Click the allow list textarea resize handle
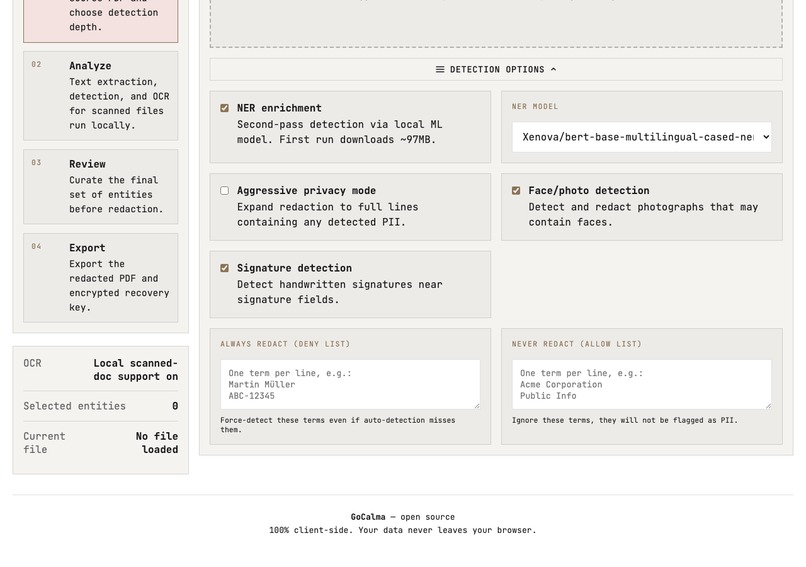Image resolution: width=806 pixels, height=567 pixels. tap(768, 406)
